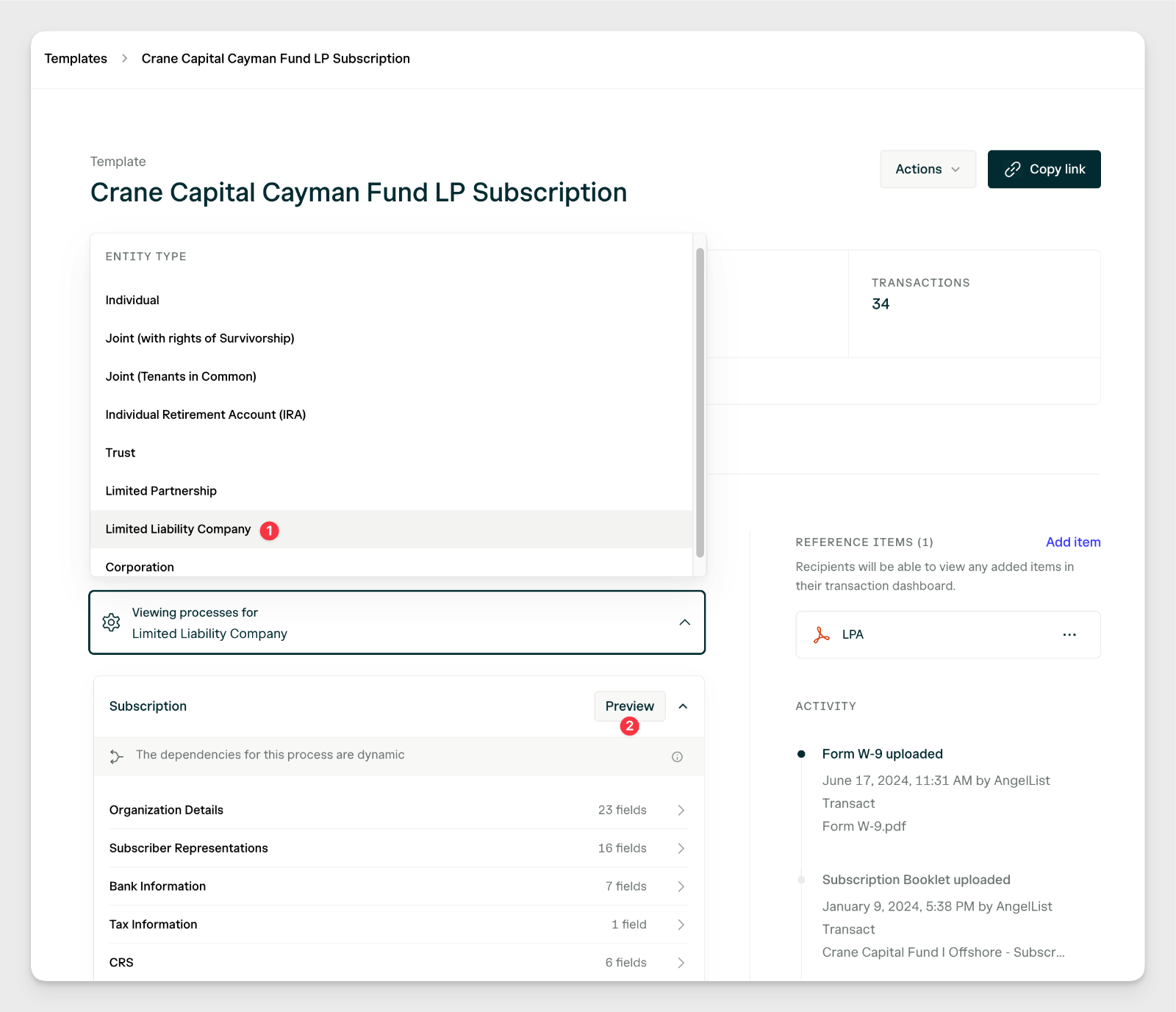
Task: Click Crane Capital Fund I Offshore file name
Action: pyautogui.click(x=943, y=952)
